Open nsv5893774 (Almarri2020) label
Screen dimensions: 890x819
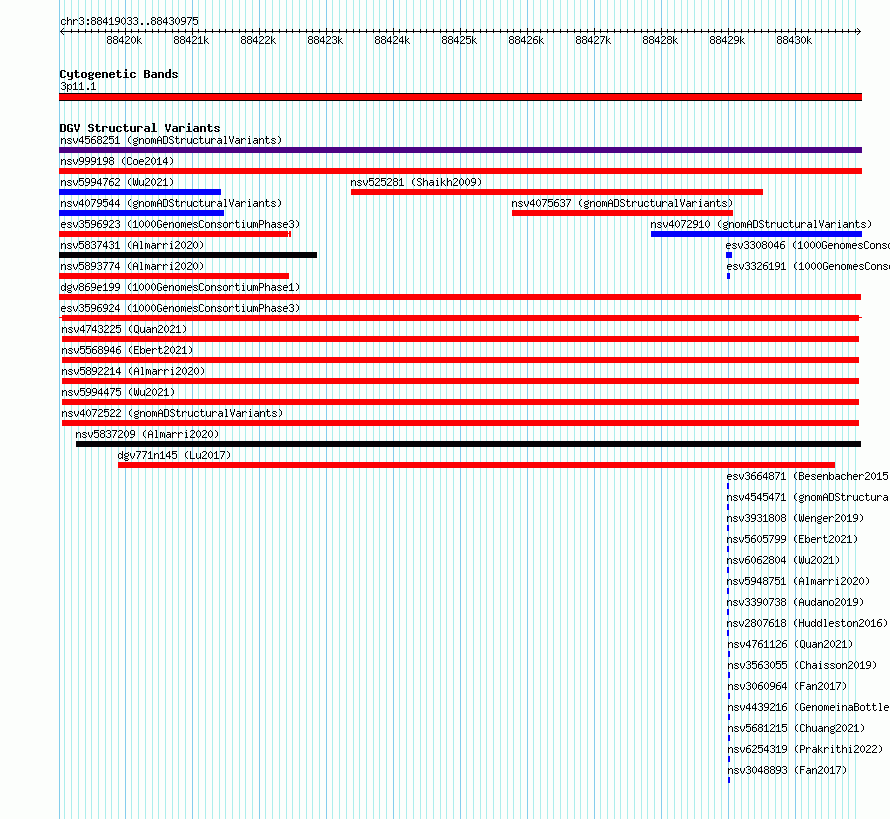tap(132, 266)
